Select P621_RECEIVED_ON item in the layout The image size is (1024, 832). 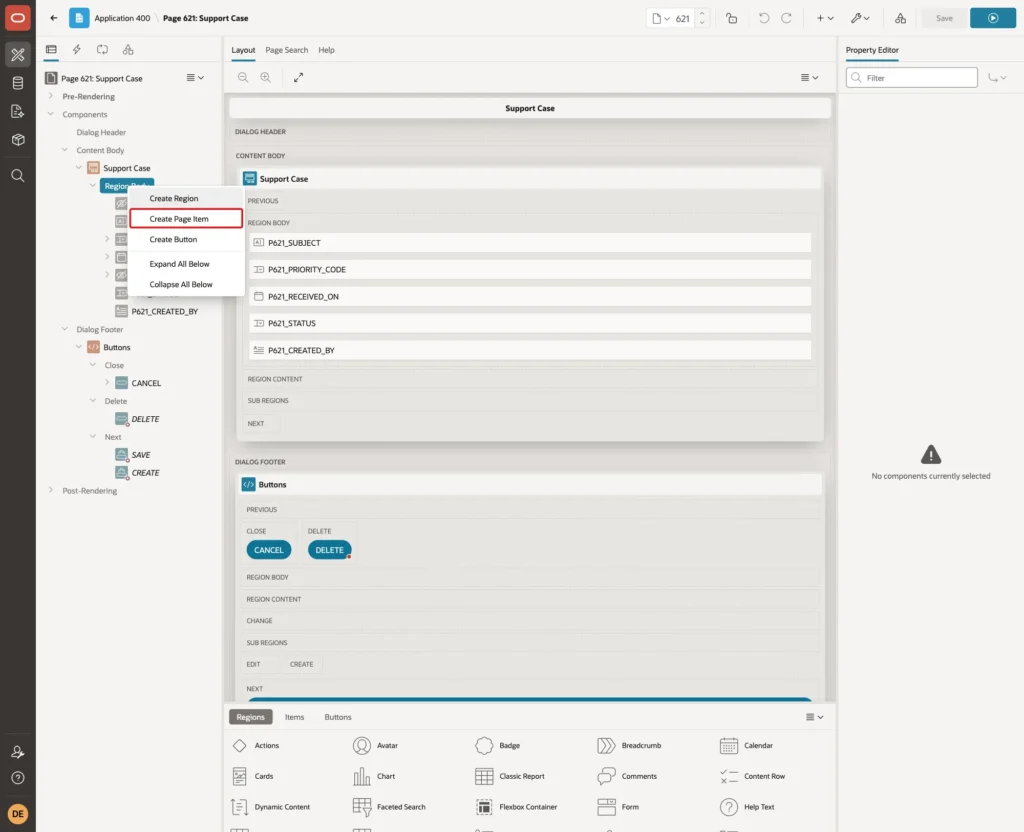530,296
